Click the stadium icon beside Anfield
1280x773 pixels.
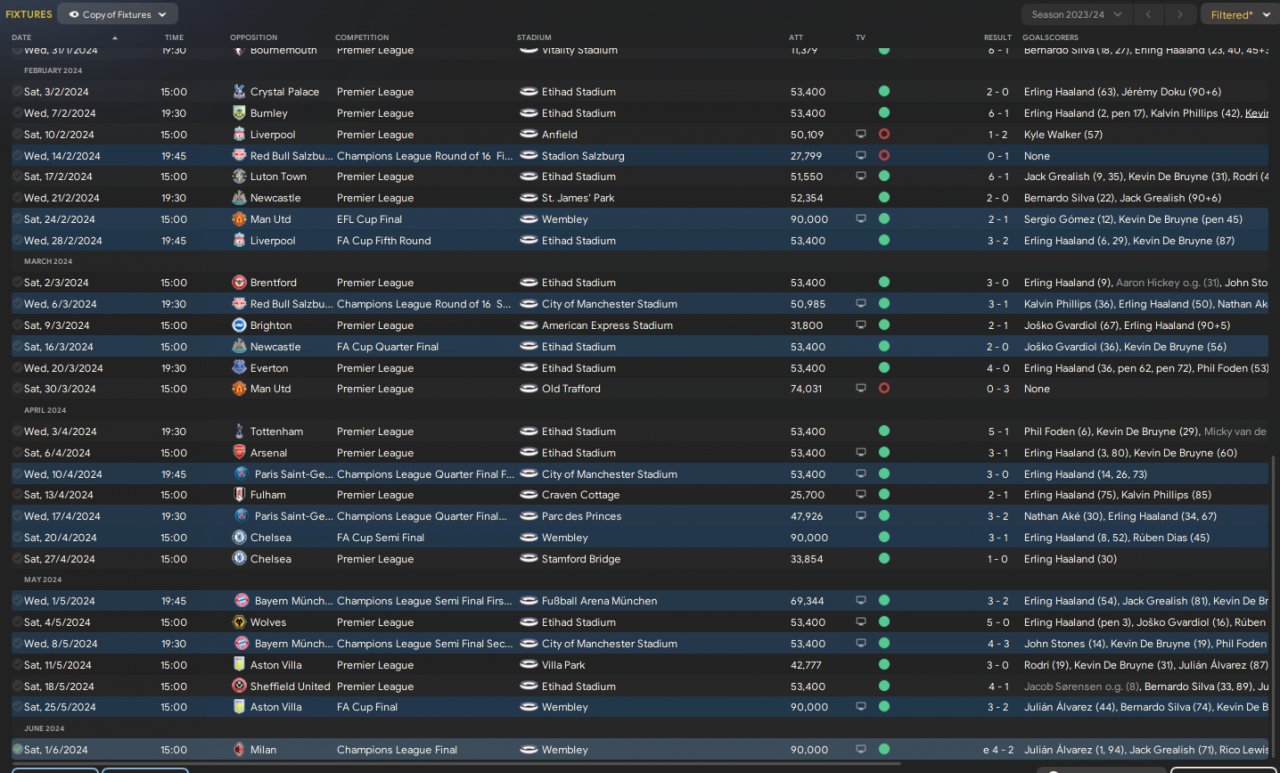click(x=529, y=135)
